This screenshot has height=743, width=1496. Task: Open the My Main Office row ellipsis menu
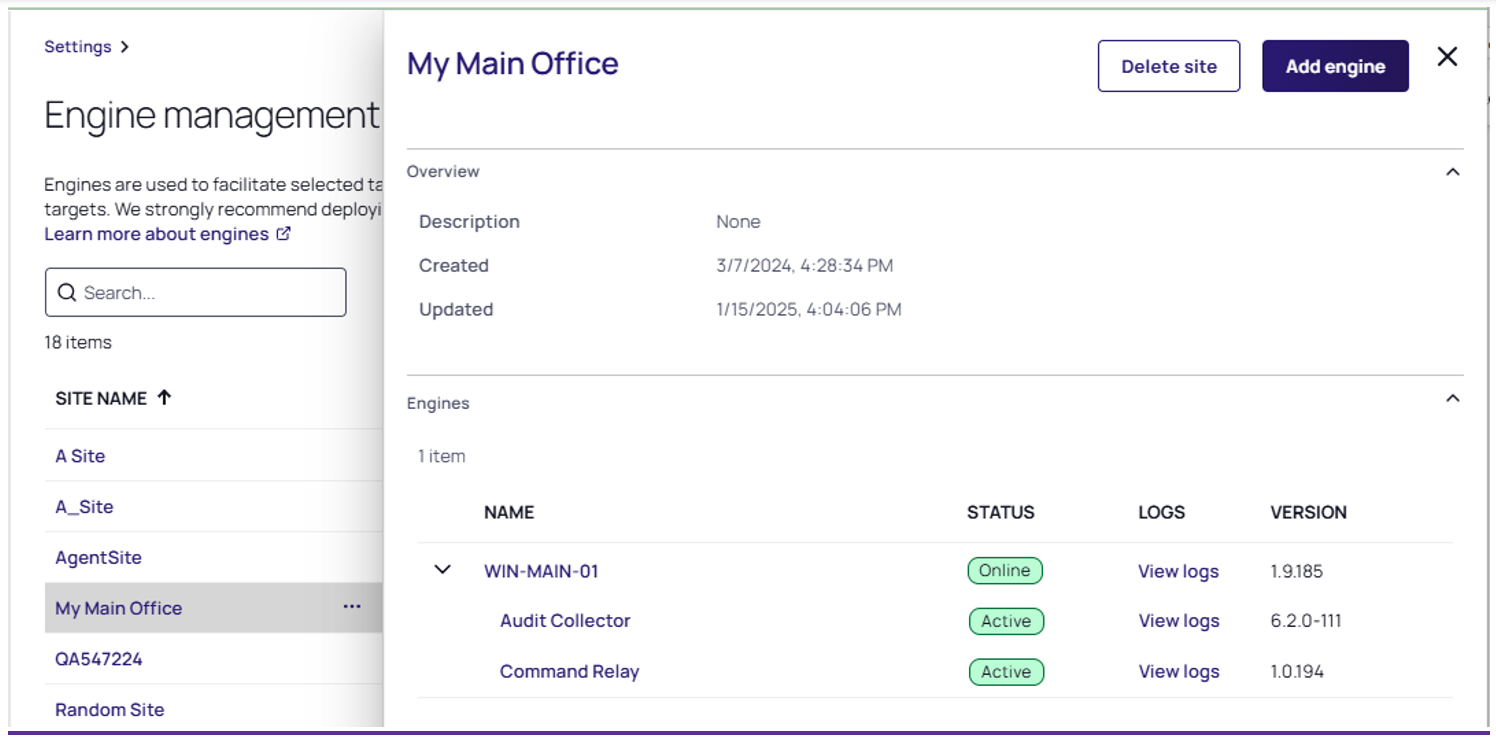[x=352, y=607]
